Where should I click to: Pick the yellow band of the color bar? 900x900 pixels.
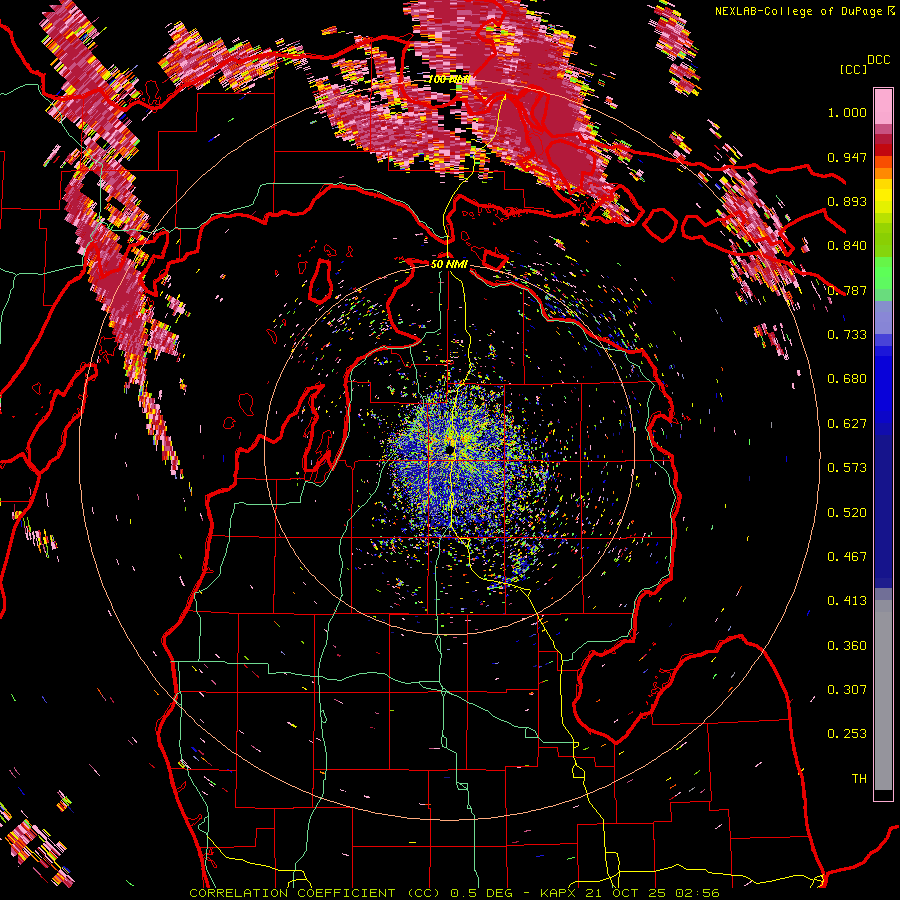(883, 197)
